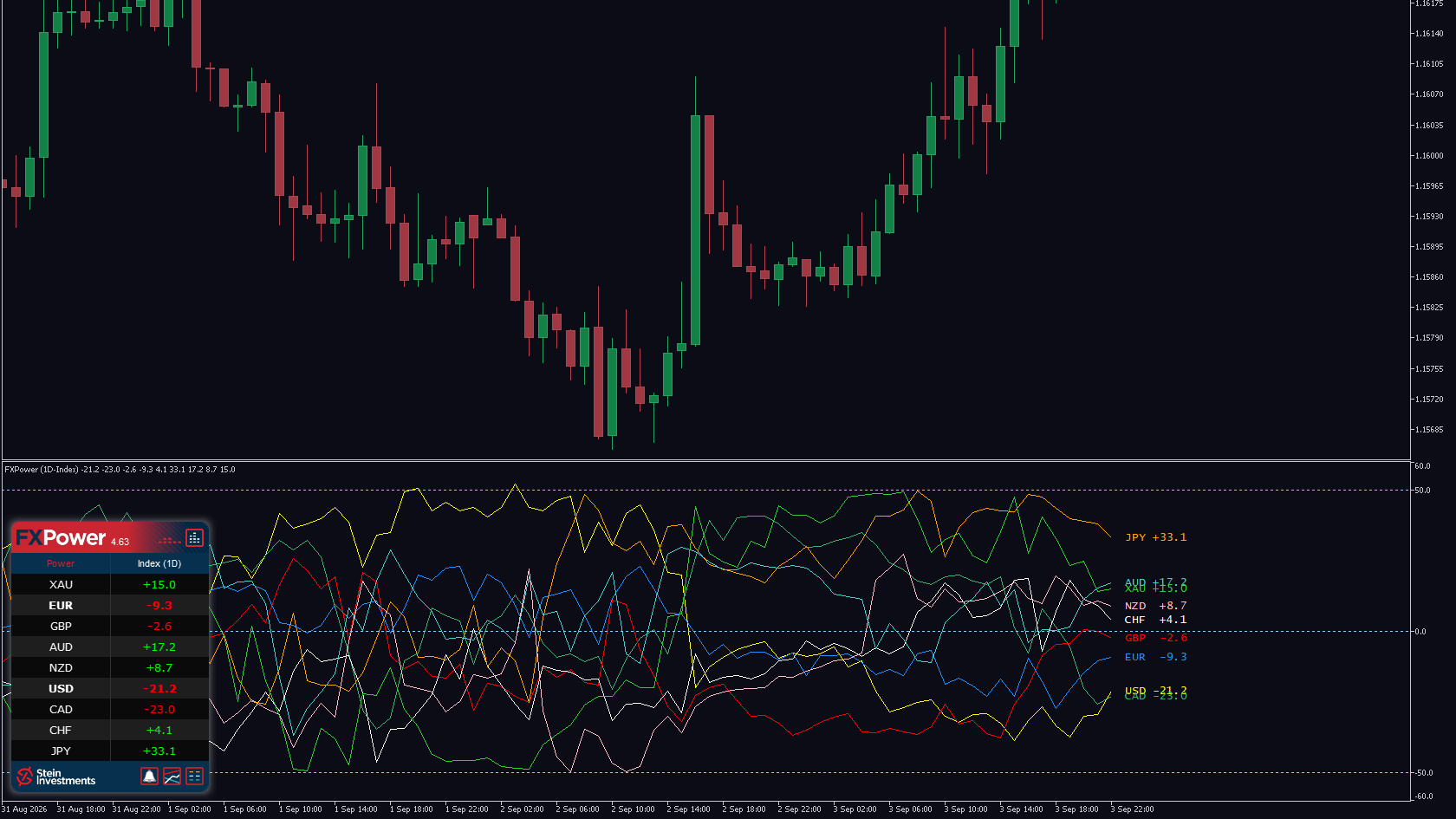Click the JPY +33.1 chart line label
Screen dimensions: 1456x819
coord(1156,537)
